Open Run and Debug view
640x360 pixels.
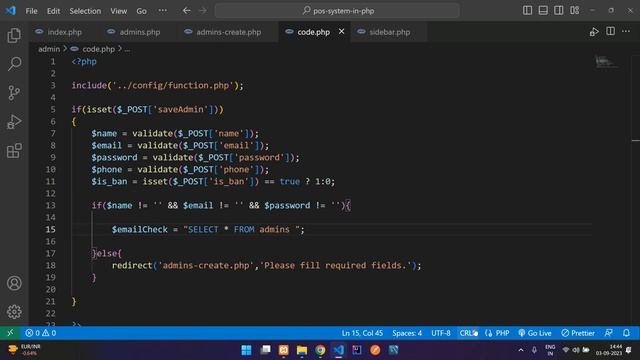(14, 122)
